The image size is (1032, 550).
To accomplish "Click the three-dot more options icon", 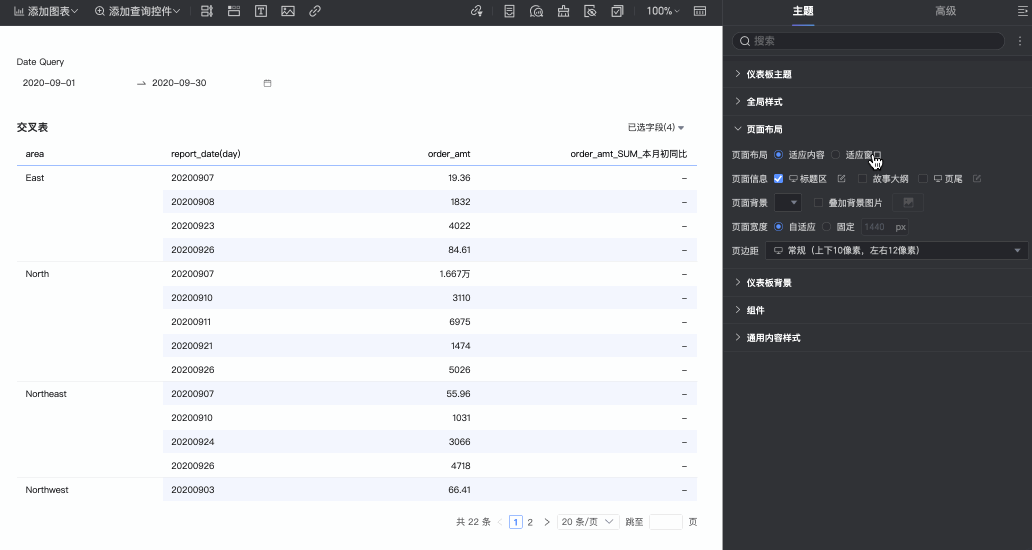I will (x=1019, y=41).
